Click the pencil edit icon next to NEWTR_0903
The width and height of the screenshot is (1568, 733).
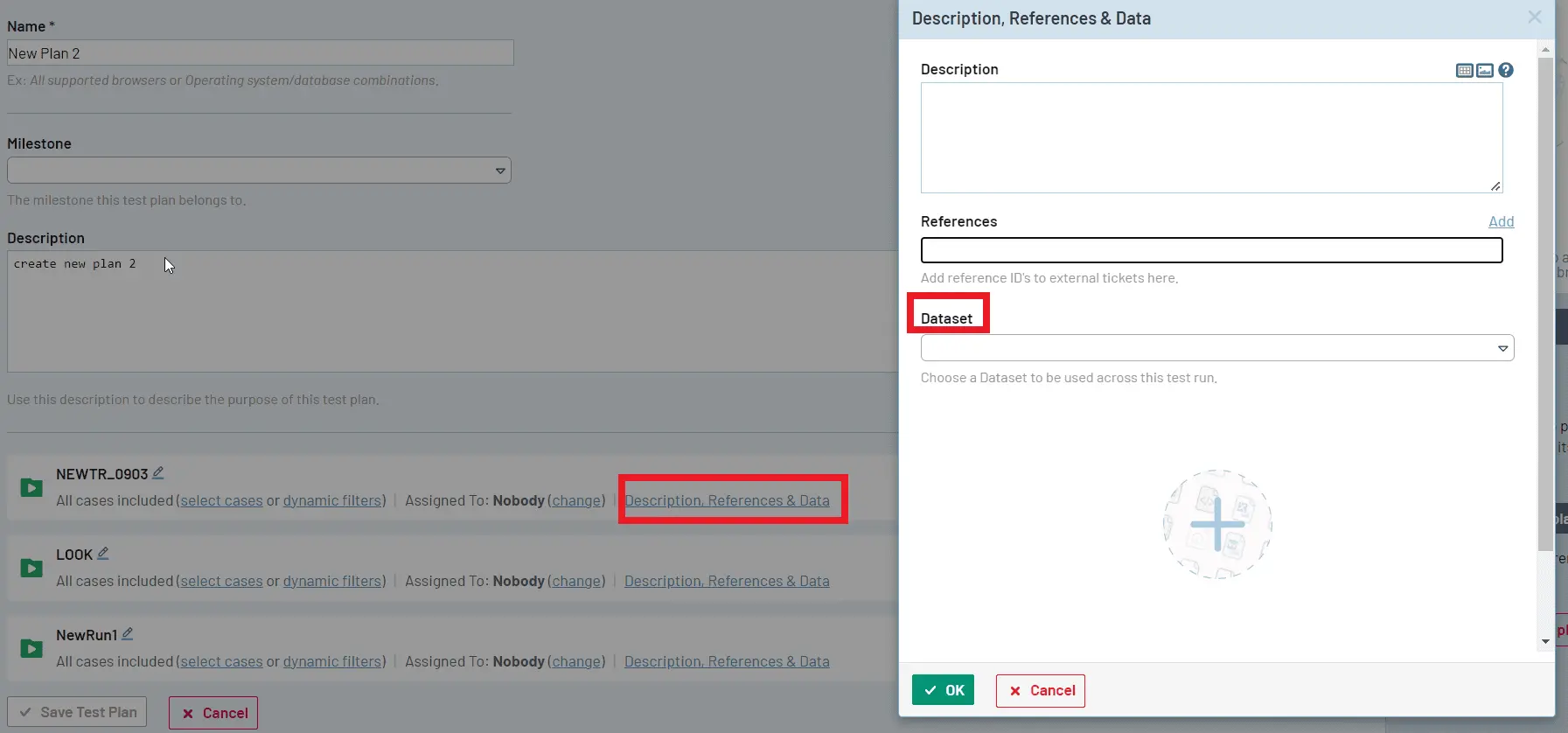[158, 472]
